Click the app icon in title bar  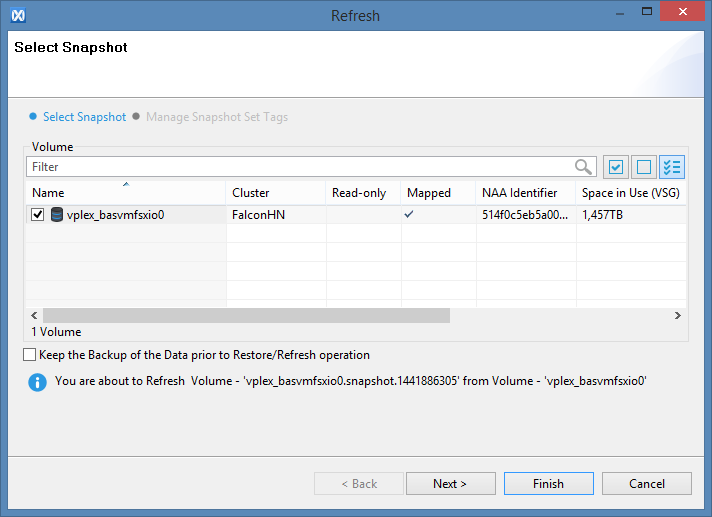(16, 15)
